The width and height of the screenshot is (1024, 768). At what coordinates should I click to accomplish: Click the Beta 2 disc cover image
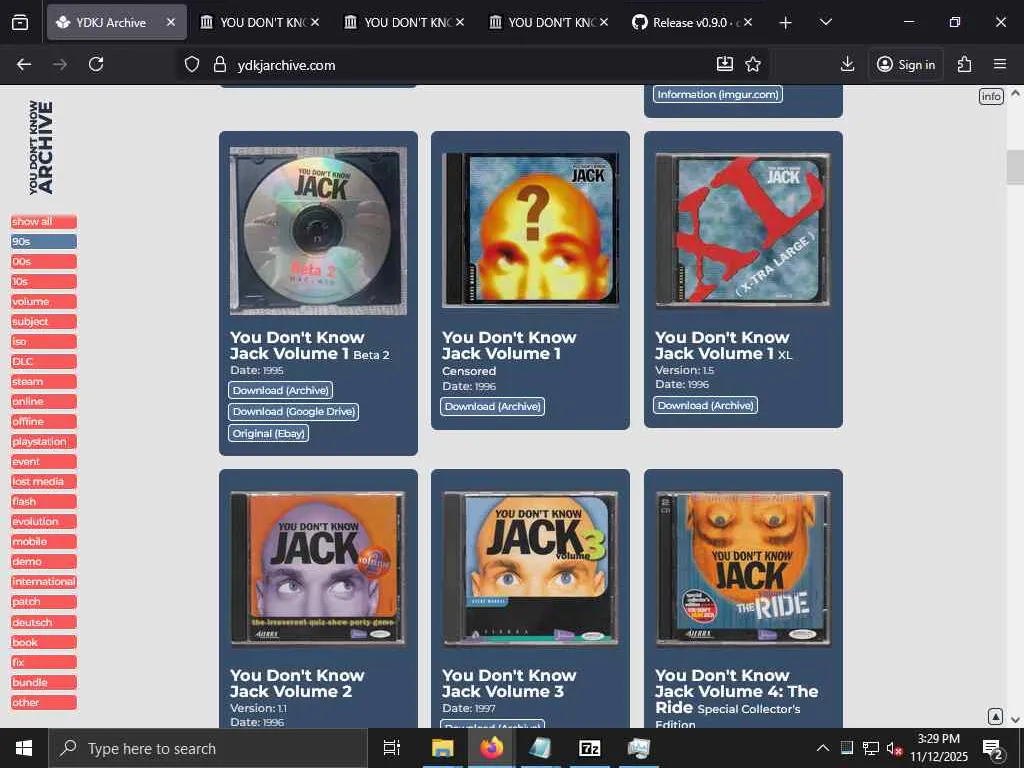[318, 231]
